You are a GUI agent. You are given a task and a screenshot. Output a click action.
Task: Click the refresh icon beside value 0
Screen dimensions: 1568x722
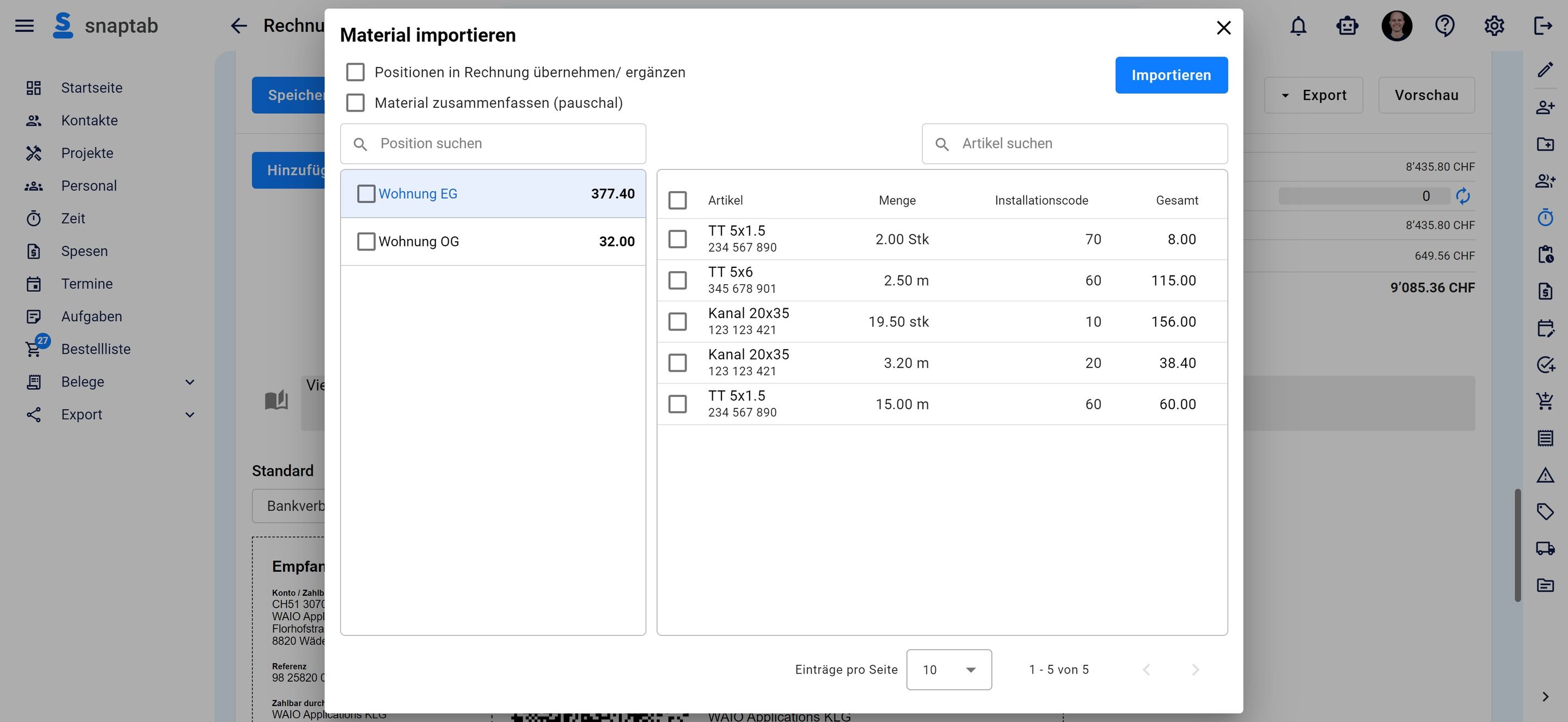(x=1463, y=196)
